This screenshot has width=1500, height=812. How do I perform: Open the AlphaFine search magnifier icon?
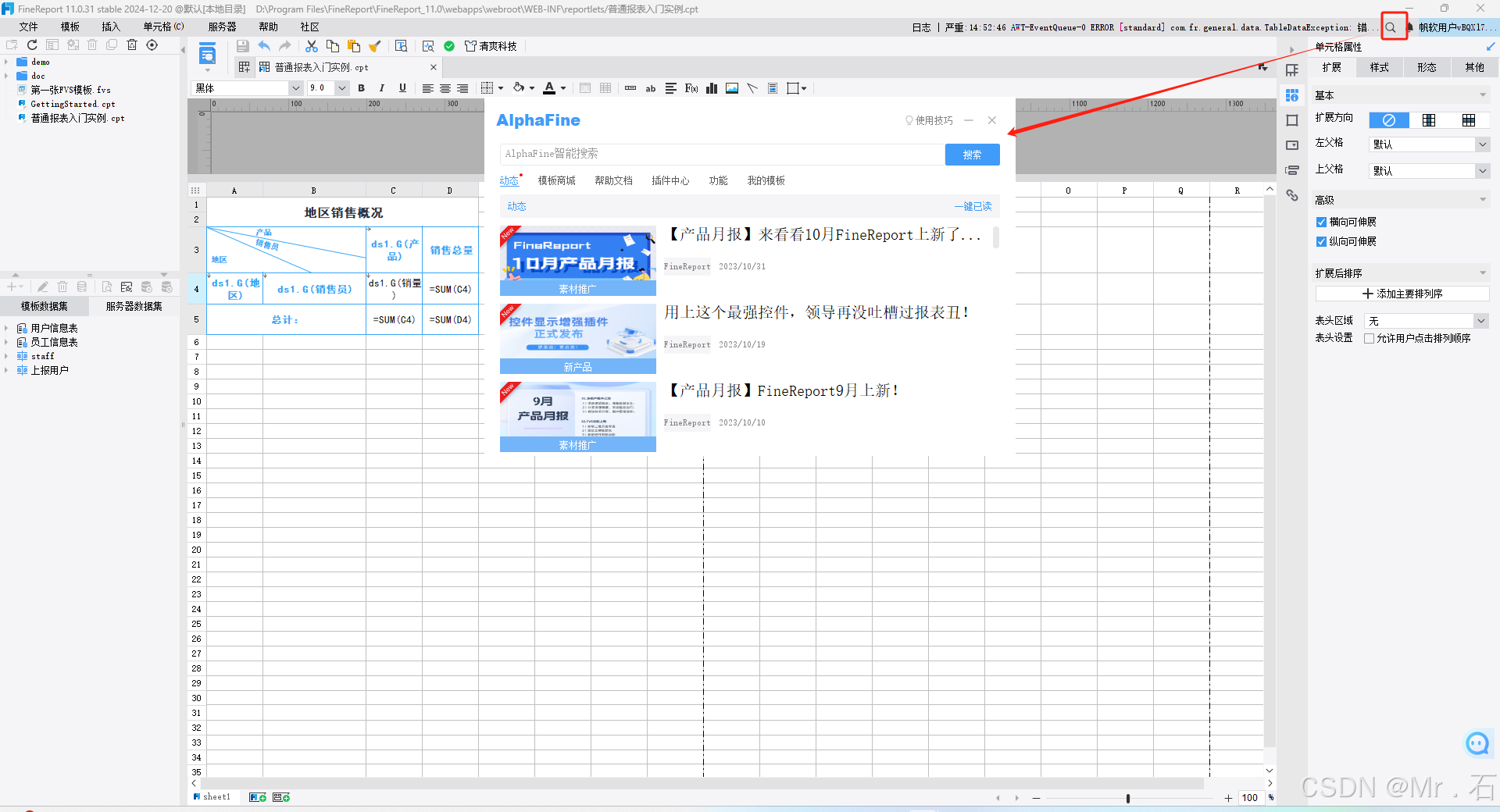point(1391,27)
